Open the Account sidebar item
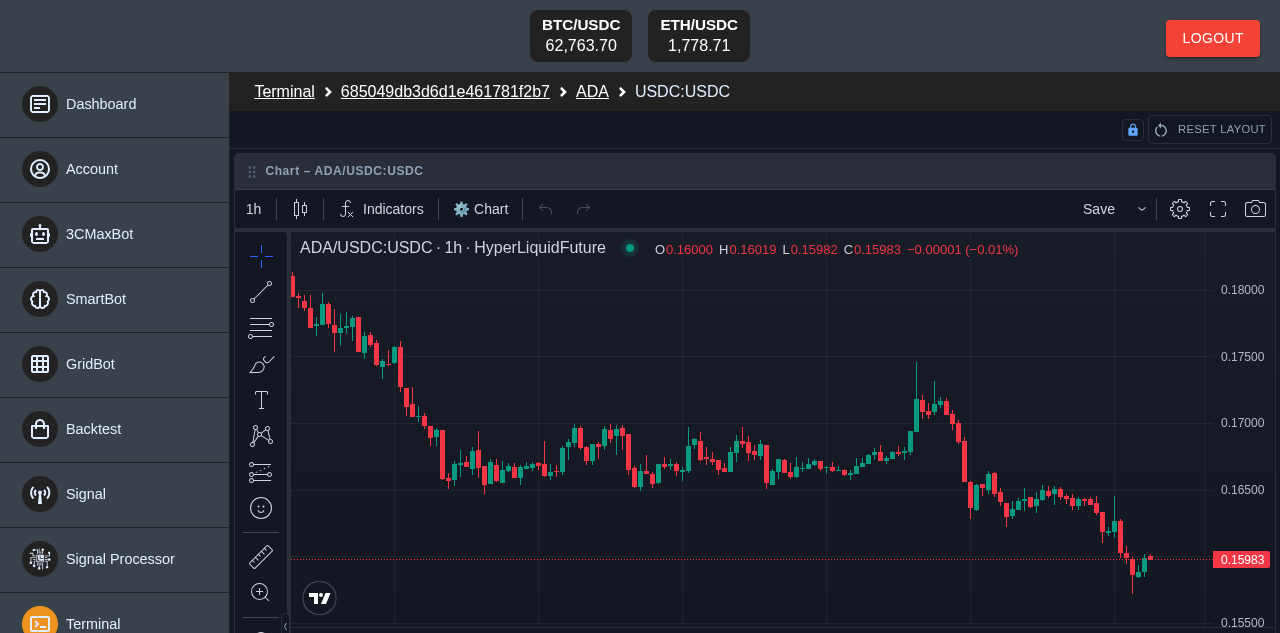Screen dimensions: 1280x633 114,169
